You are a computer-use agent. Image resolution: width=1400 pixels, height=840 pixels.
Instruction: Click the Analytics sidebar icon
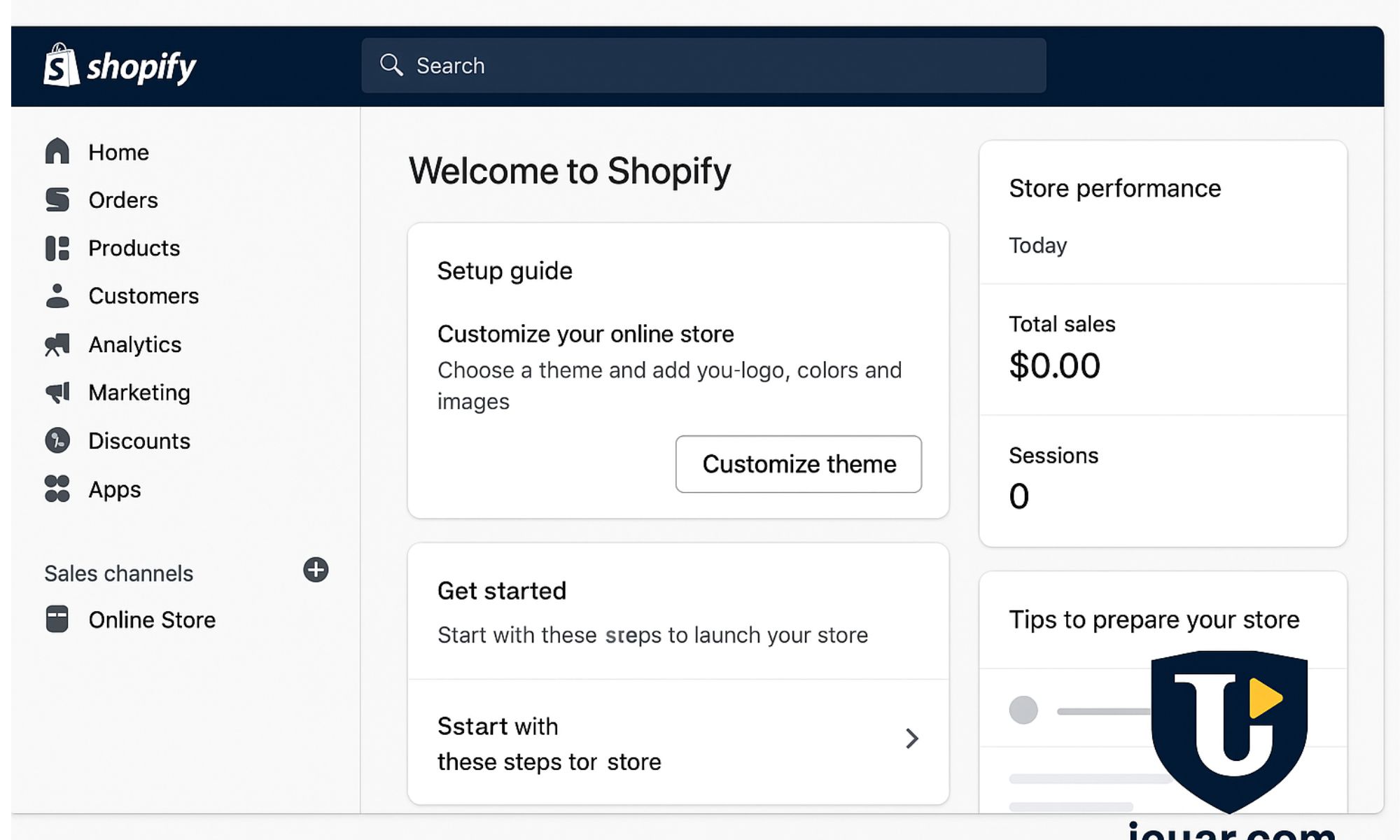click(57, 344)
